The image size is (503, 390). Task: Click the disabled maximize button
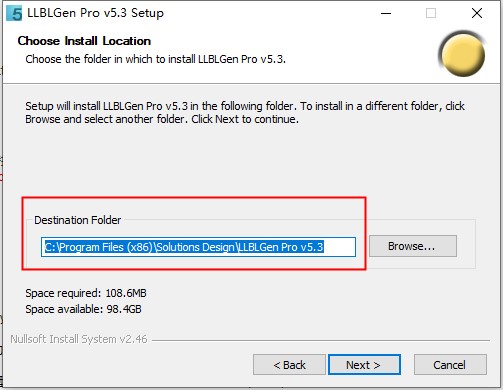431,13
